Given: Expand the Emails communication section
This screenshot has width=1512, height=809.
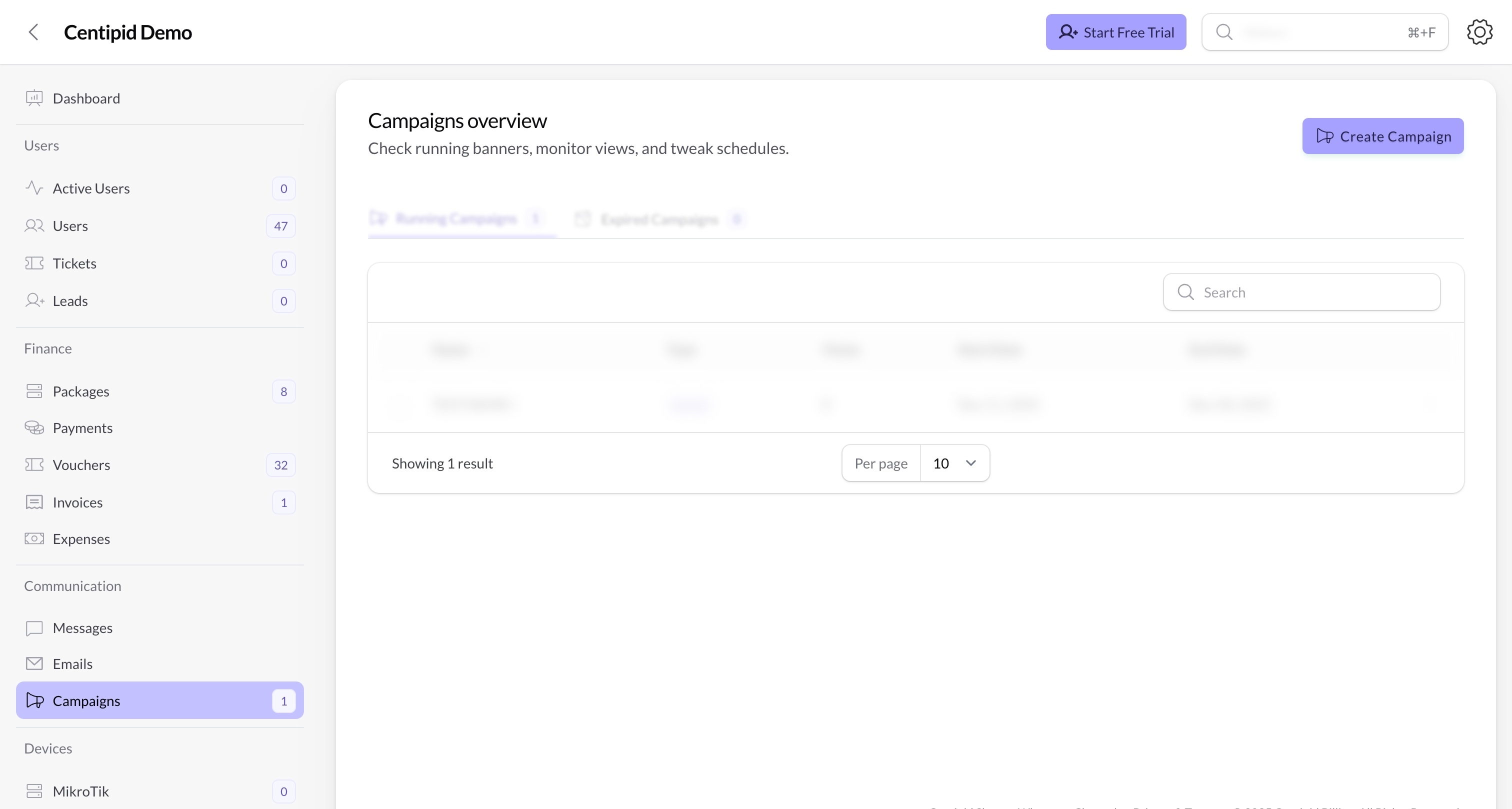Looking at the screenshot, I should pos(72,663).
